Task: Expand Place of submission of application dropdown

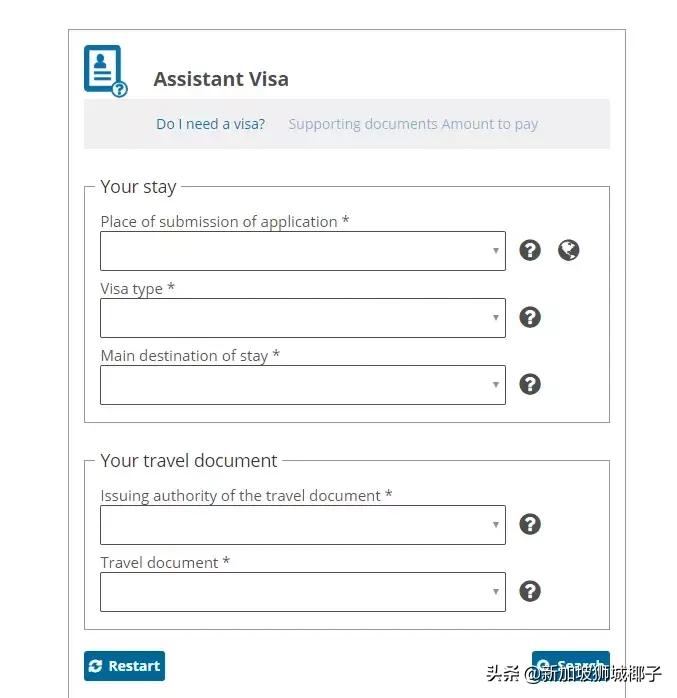Action: tap(302, 251)
